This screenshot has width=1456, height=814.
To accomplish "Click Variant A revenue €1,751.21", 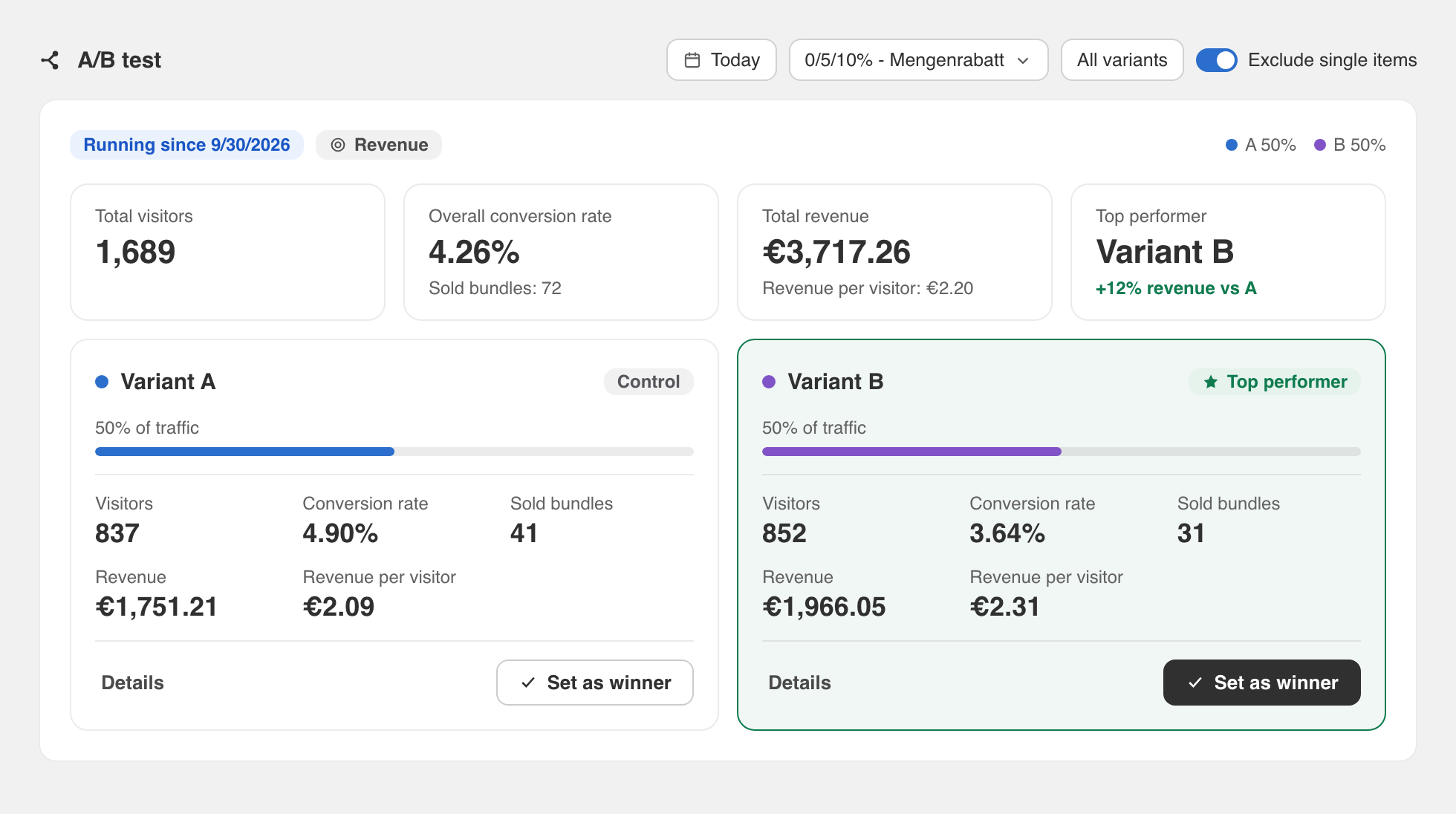I will click(x=156, y=607).
